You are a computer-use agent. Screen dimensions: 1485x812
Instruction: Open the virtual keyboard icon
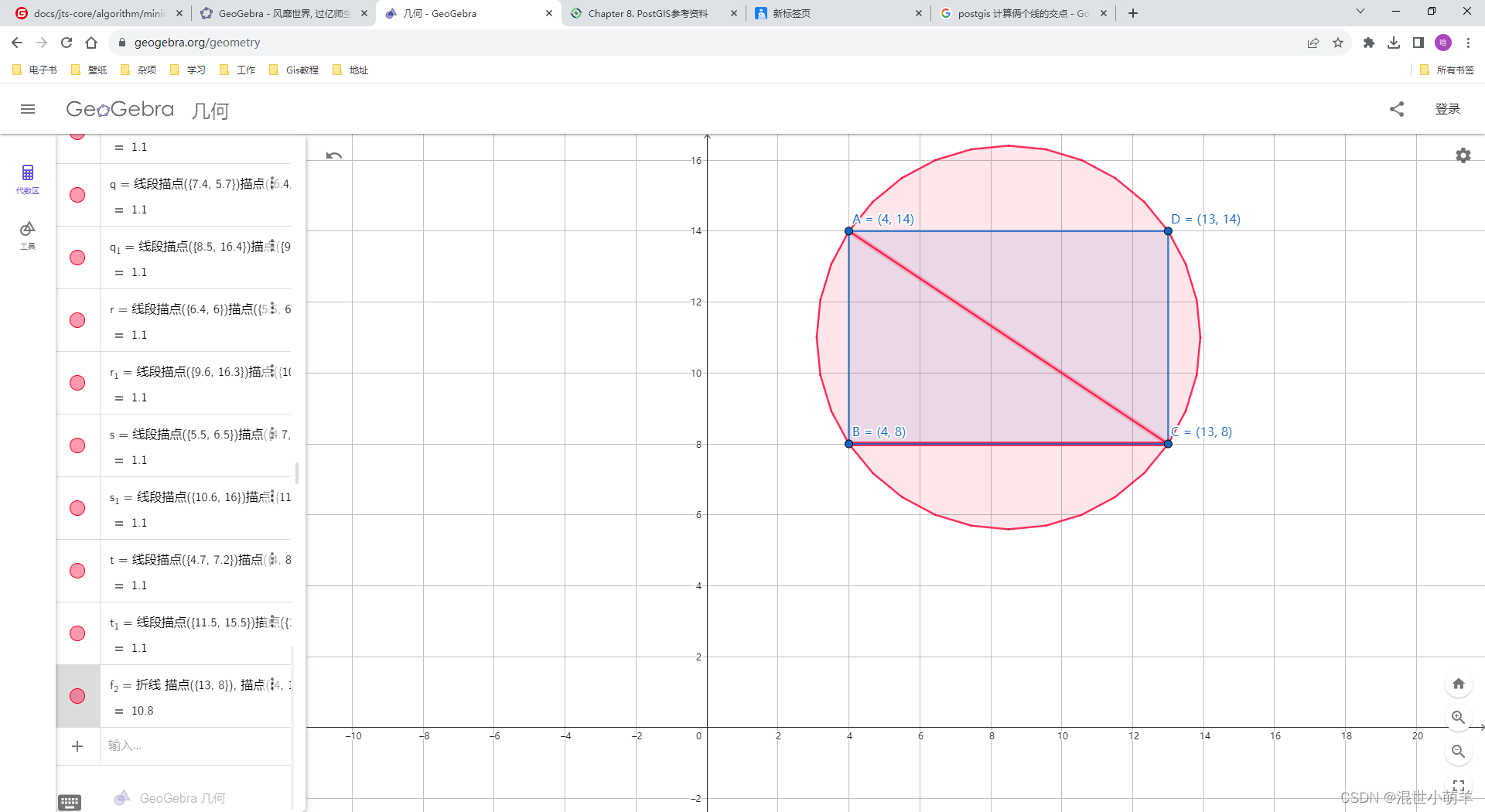(70, 802)
